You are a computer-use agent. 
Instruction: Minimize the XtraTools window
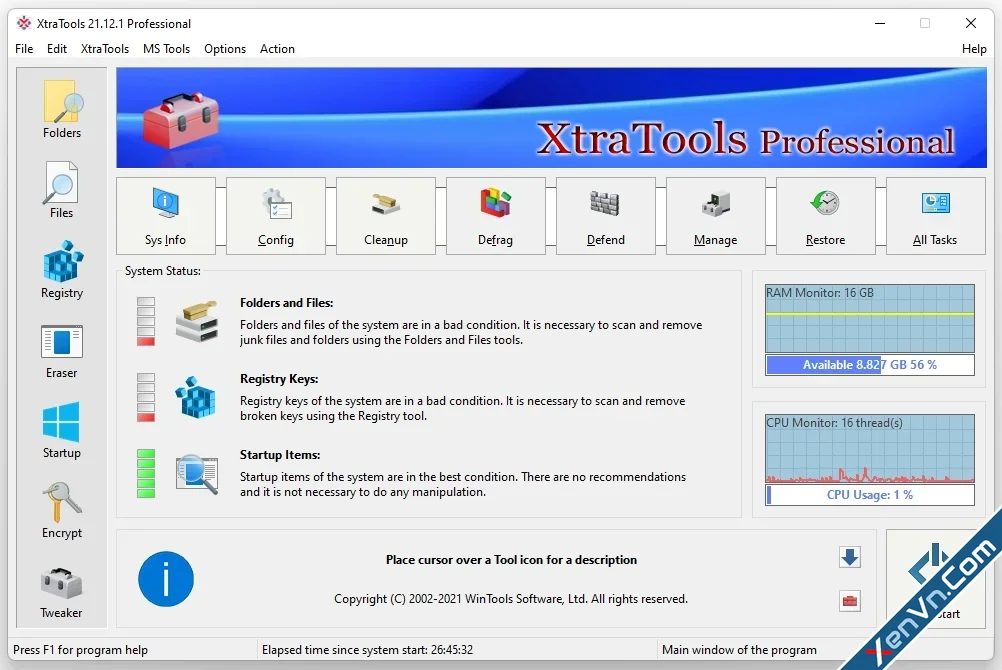coord(880,24)
